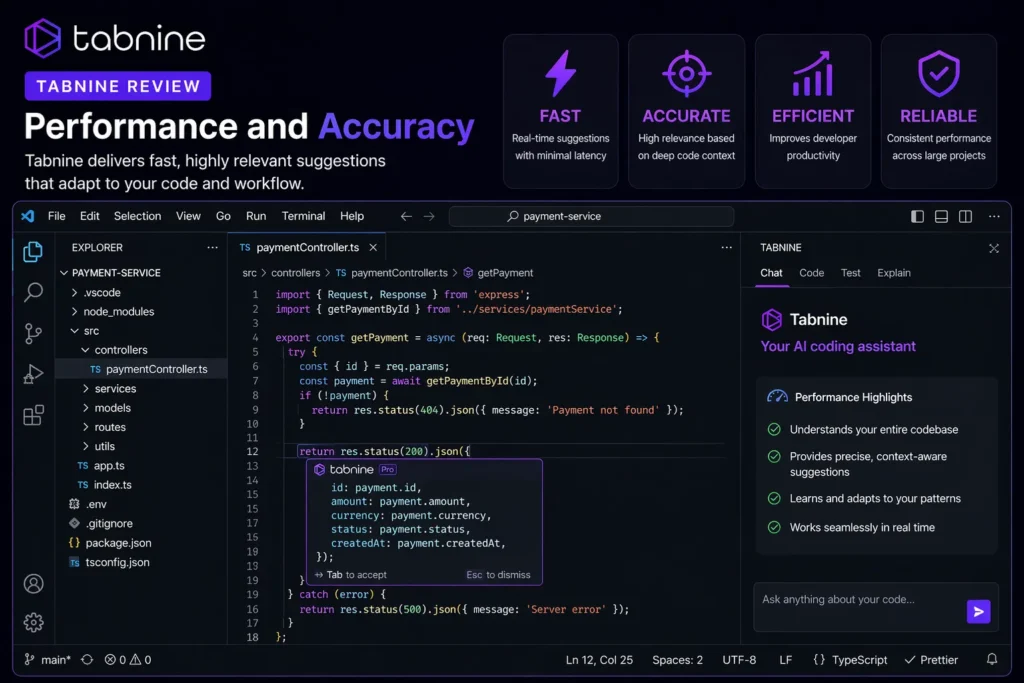Viewport: 1024px width, 683px height.
Task: Toggle the bottom panel layout icon
Action: [941, 216]
